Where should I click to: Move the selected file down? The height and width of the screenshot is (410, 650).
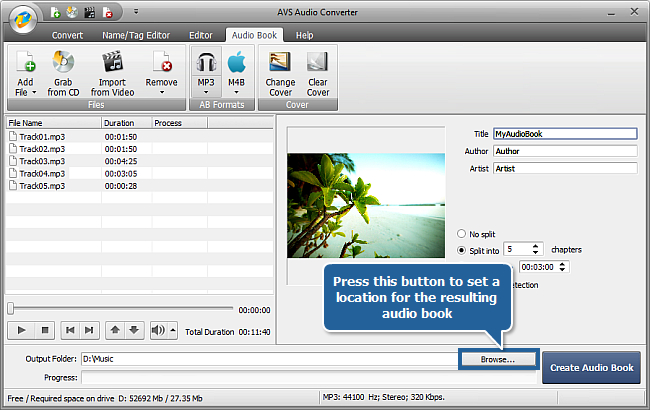pyautogui.click(x=134, y=330)
